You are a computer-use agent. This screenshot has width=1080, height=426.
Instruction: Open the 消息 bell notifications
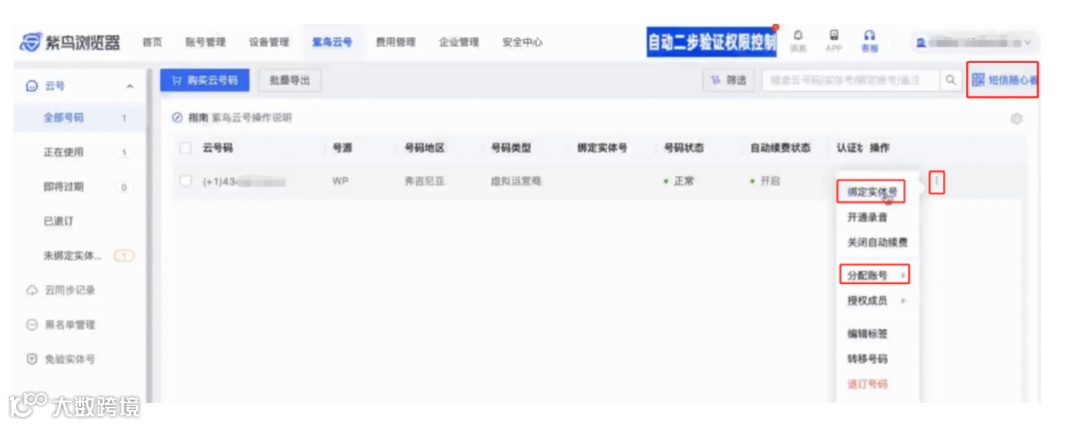tap(798, 40)
